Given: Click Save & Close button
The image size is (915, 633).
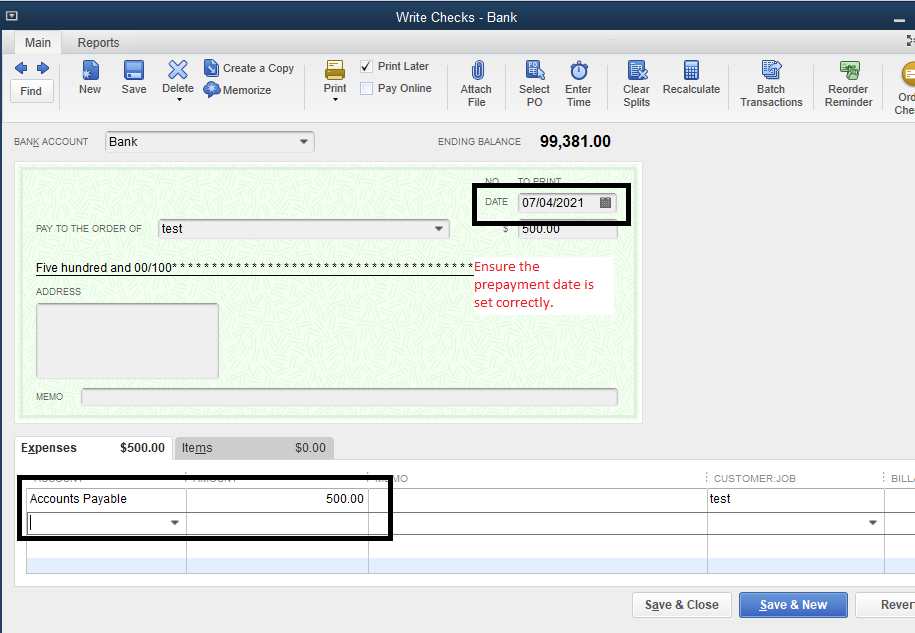Looking at the screenshot, I should (x=682, y=605).
